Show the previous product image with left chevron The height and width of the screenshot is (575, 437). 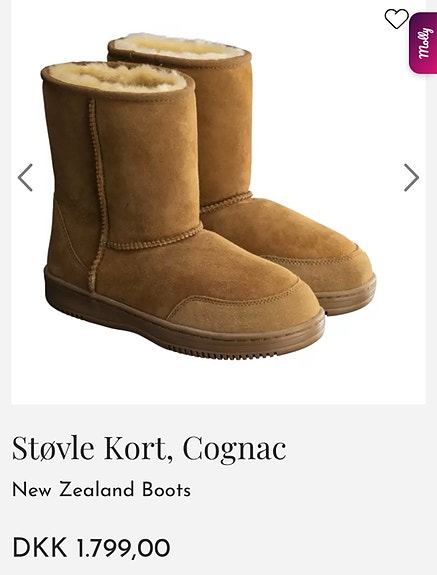click(x=25, y=177)
